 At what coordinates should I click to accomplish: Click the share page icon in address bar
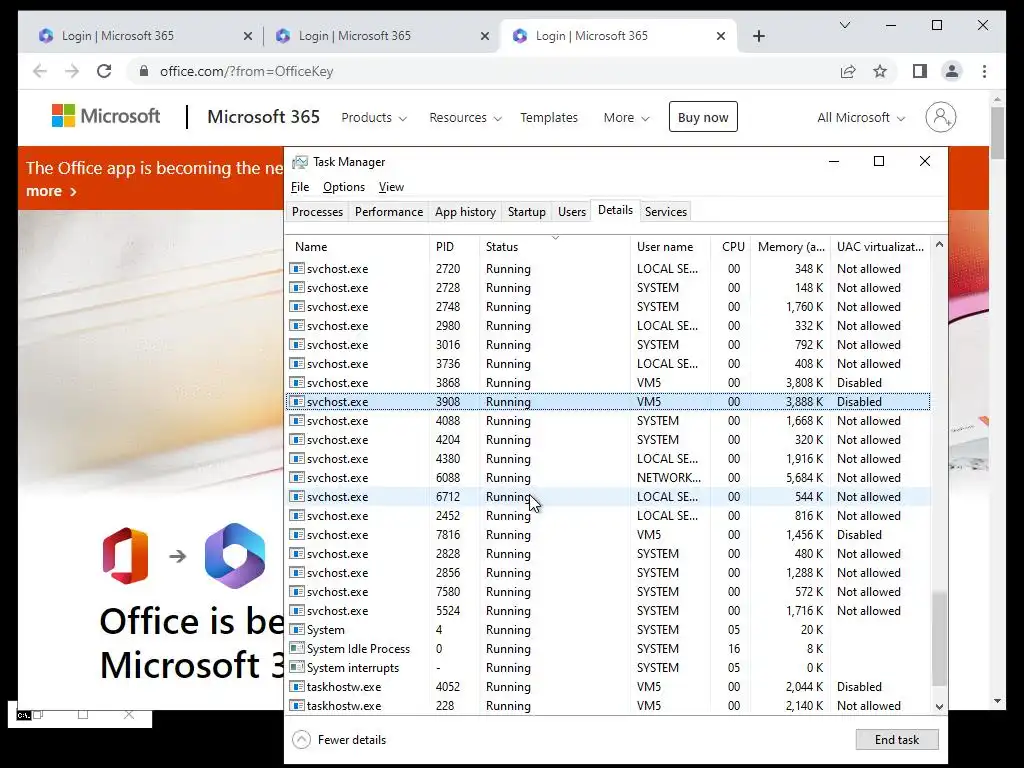tap(848, 71)
